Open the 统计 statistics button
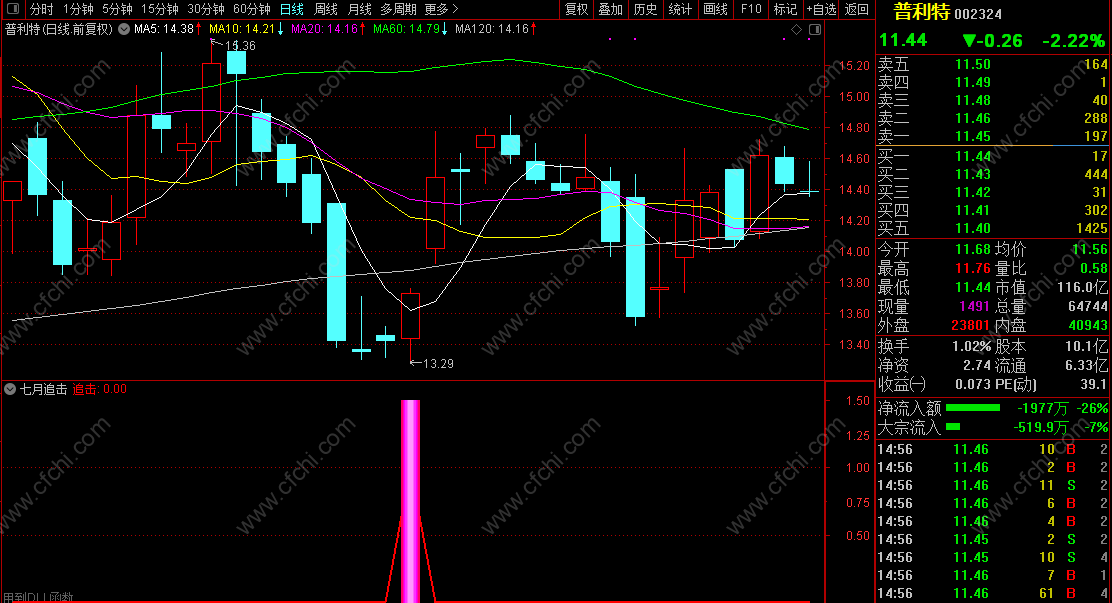This screenshot has height=603, width=1112. [x=679, y=9]
